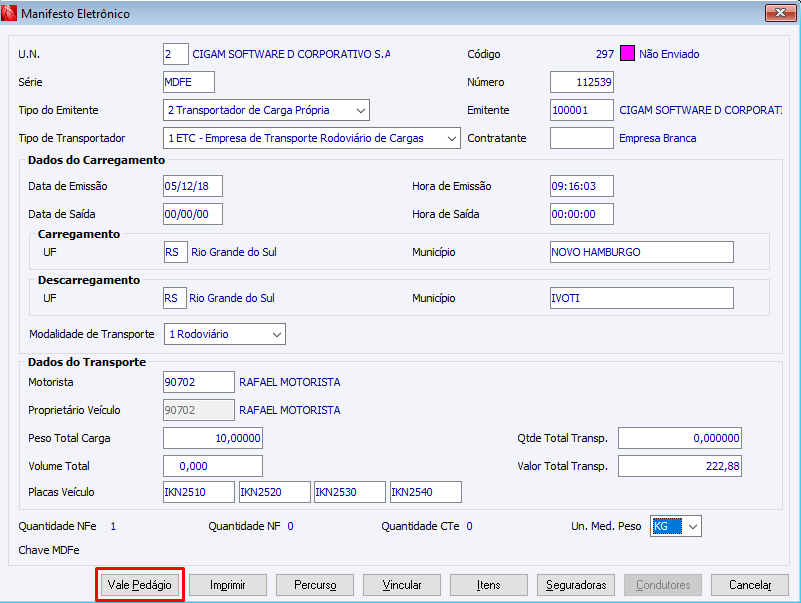Click the Data de Saída field
801x603 pixels.
point(193,214)
